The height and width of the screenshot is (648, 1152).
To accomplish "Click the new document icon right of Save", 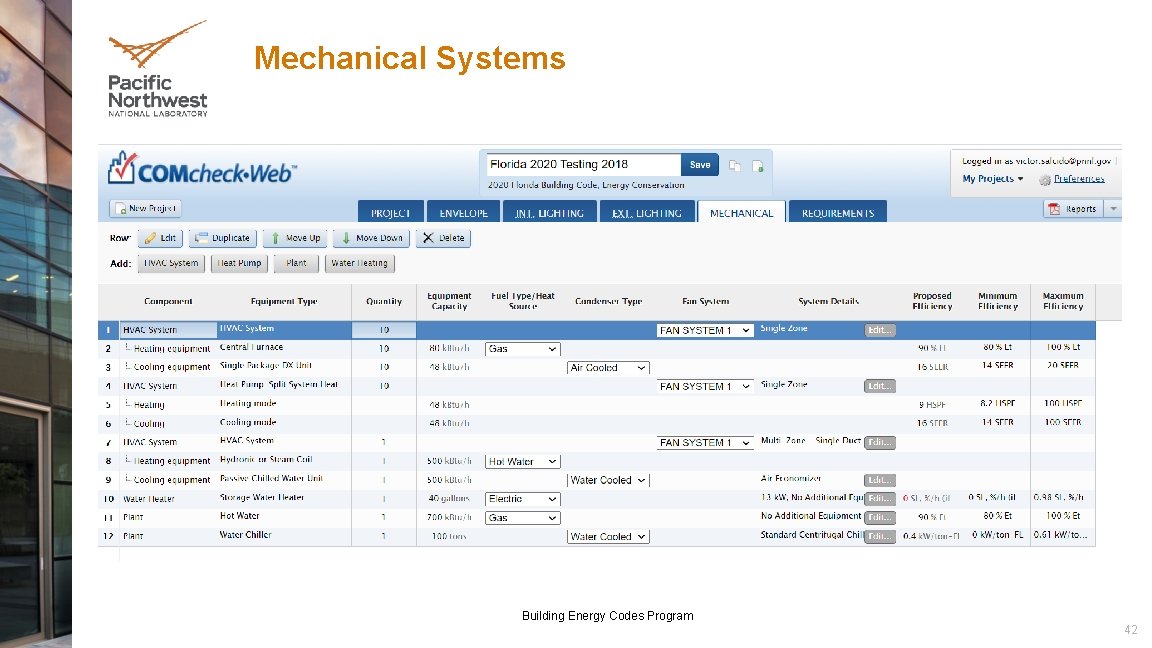I will click(x=758, y=164).
